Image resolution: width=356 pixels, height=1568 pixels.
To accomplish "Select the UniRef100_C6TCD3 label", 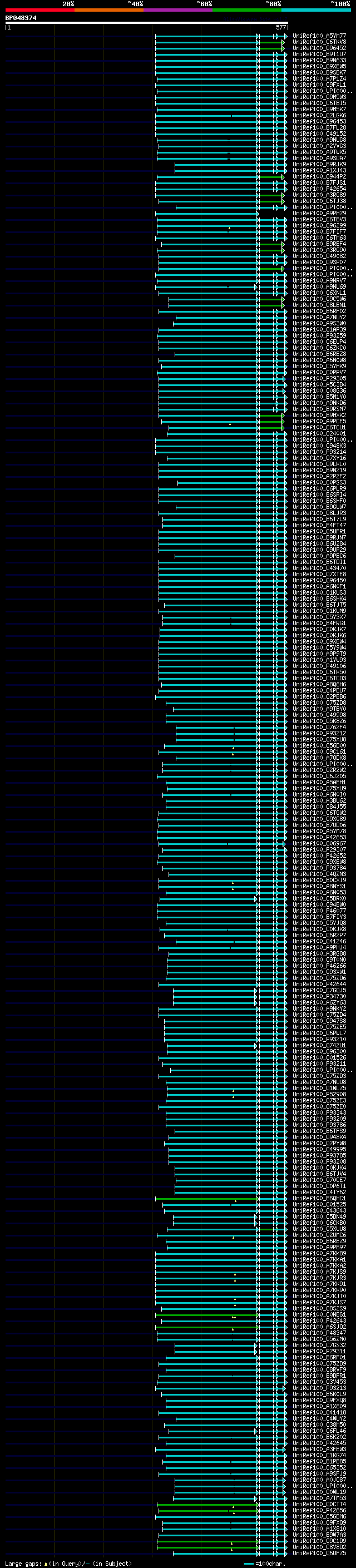I will pos(319,679).
